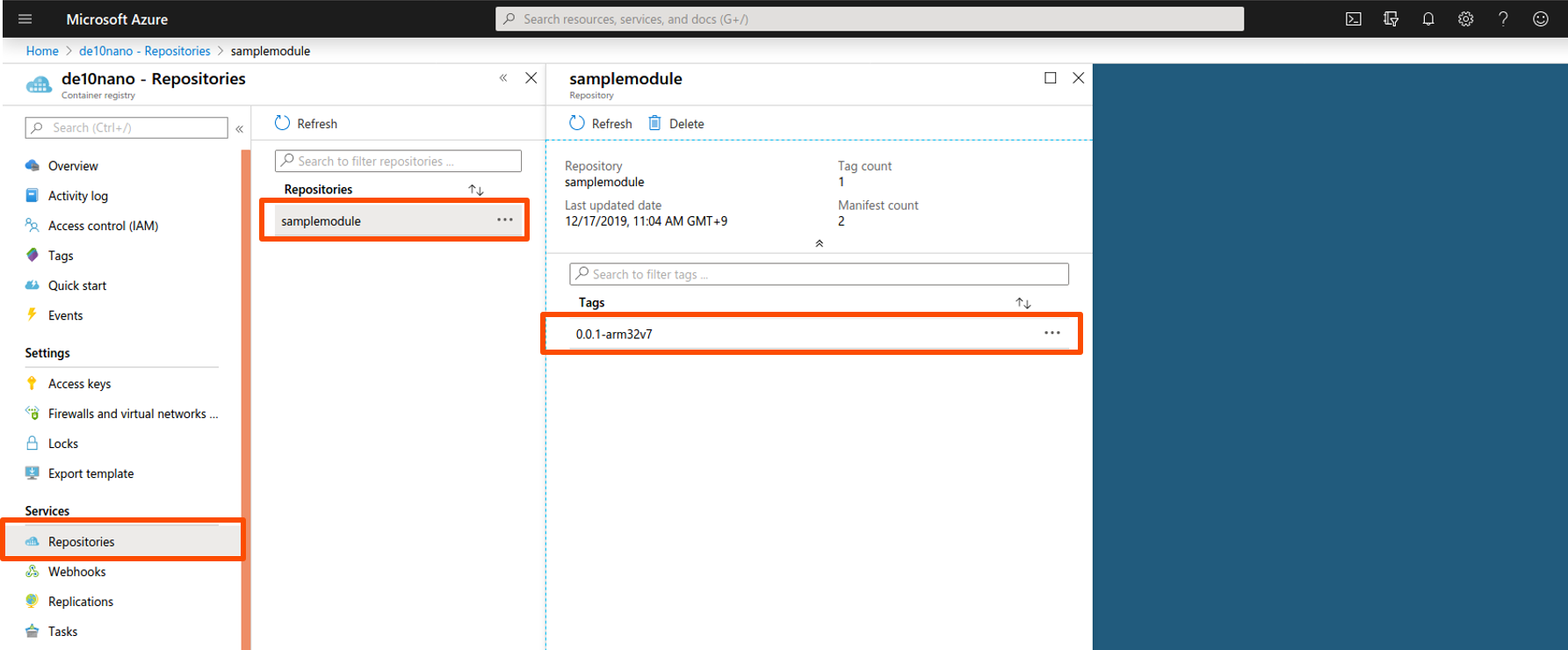Refresh the samplemodule repository

601,123
